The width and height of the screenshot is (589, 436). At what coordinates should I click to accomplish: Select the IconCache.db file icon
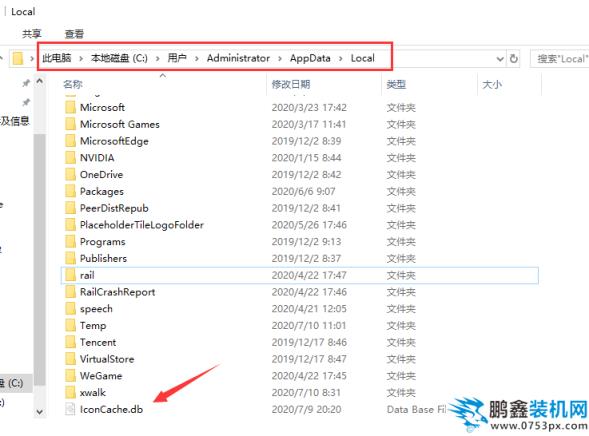70,409
